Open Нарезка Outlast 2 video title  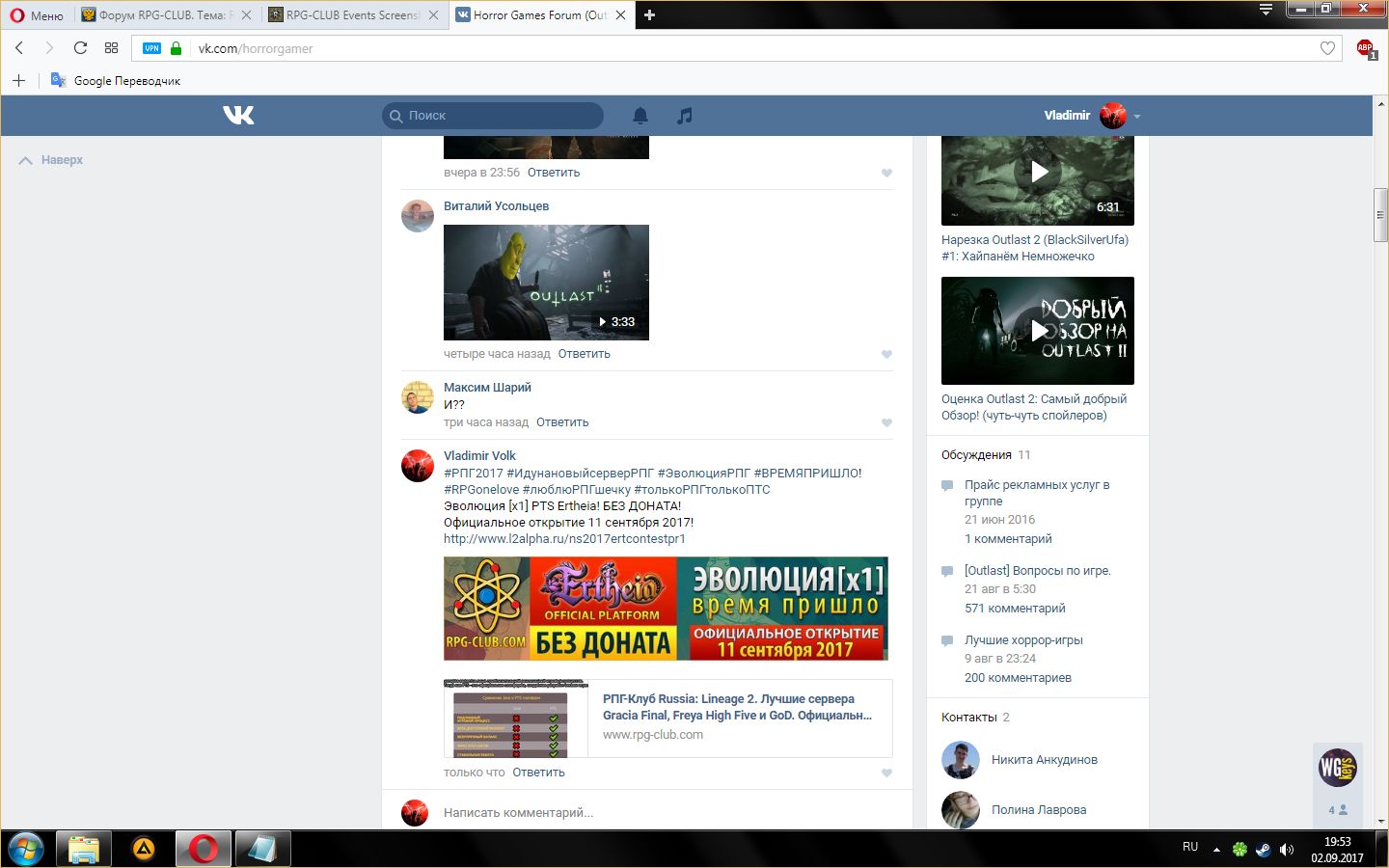point(1035,248)
